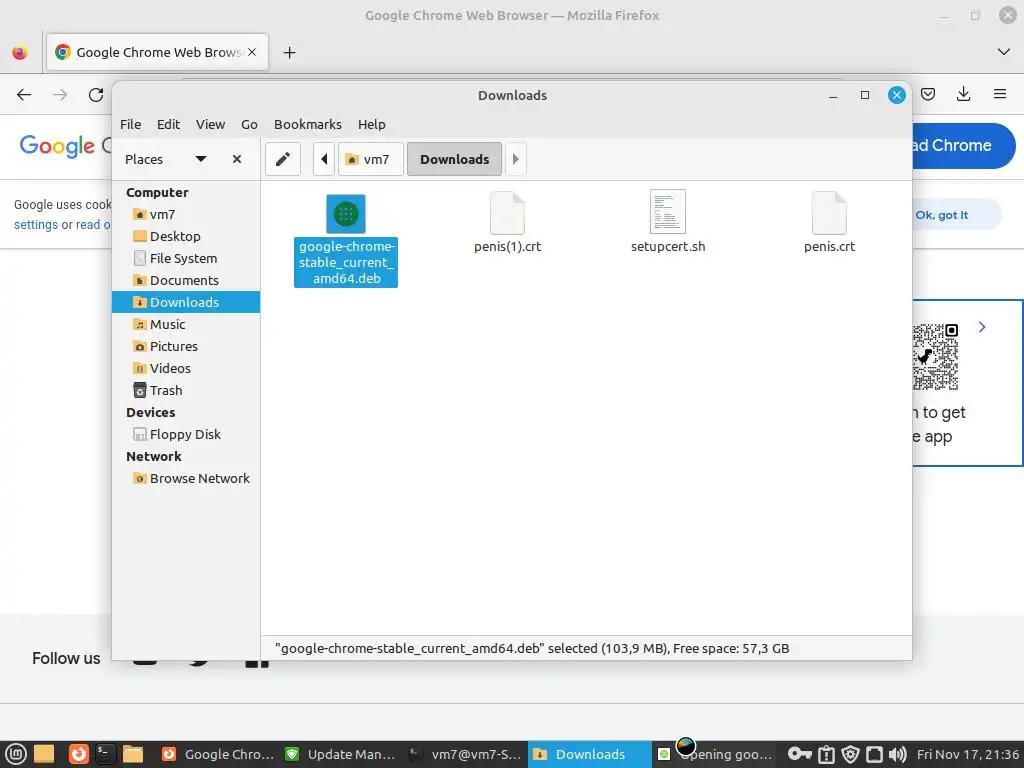
Task: Click the Terminal launcher in the panel
Action: [105, 754]
